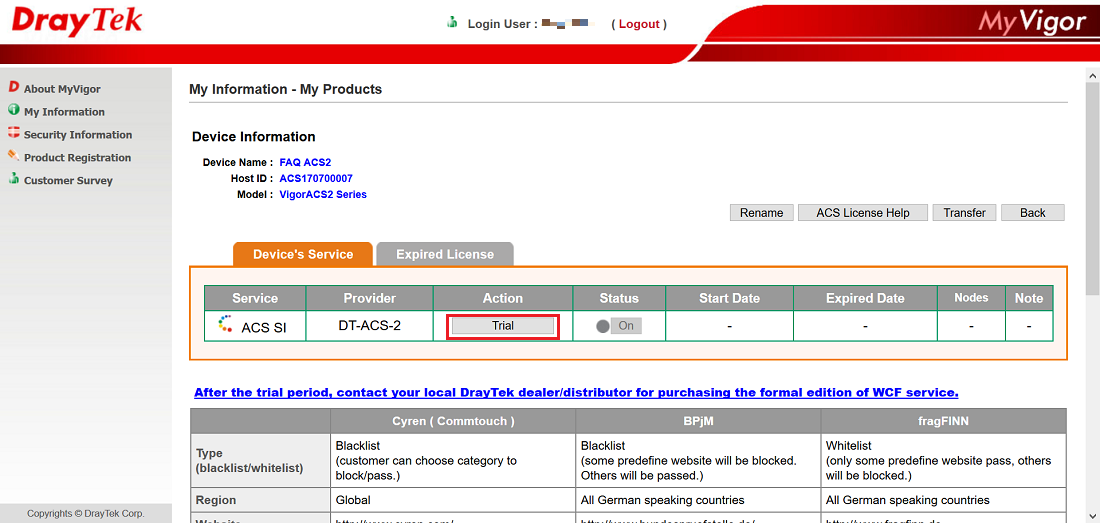Click the Security Information shield icon
The height and width of the screenshot is (523, 1100).
click(x=13, y=133)
